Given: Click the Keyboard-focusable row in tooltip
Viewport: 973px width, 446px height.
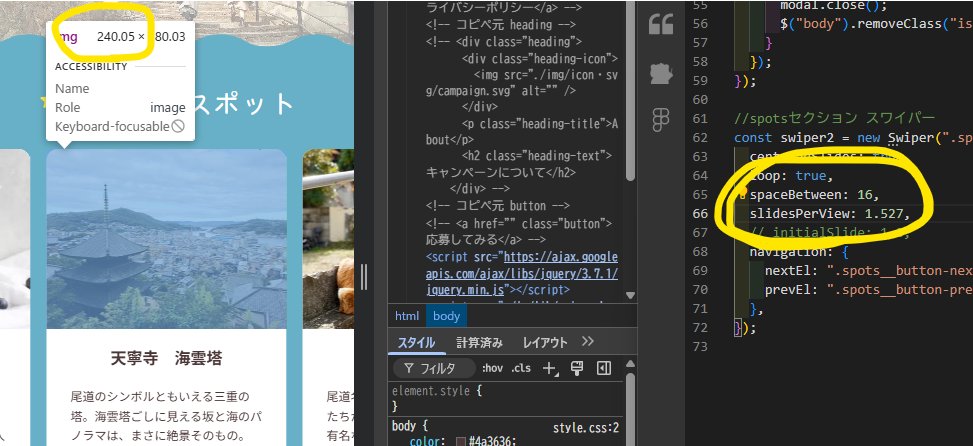Looking at the screenshot, I should click(120, 127).
